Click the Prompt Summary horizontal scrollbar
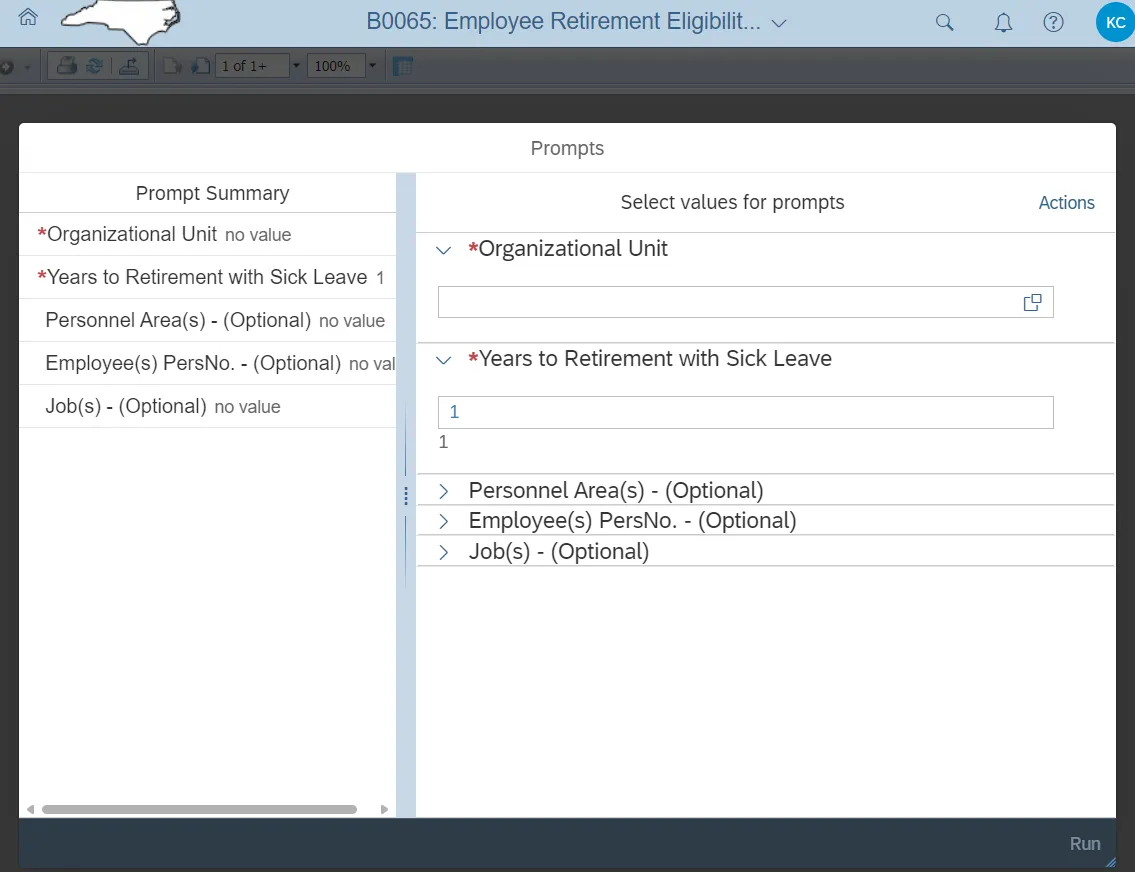Screen dimensions: 1135x872 pos(199,809)
